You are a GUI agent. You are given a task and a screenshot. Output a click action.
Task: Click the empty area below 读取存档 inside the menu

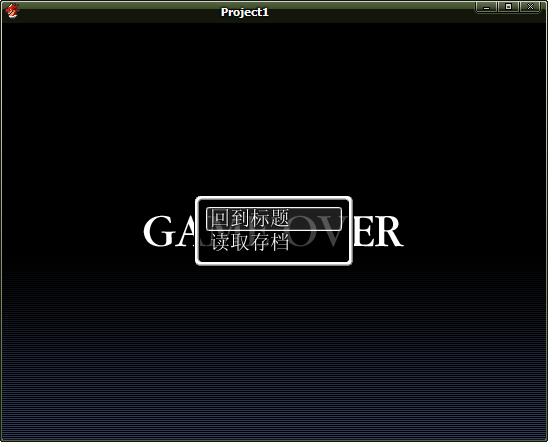pyautogui.click(x=274, y=257)
